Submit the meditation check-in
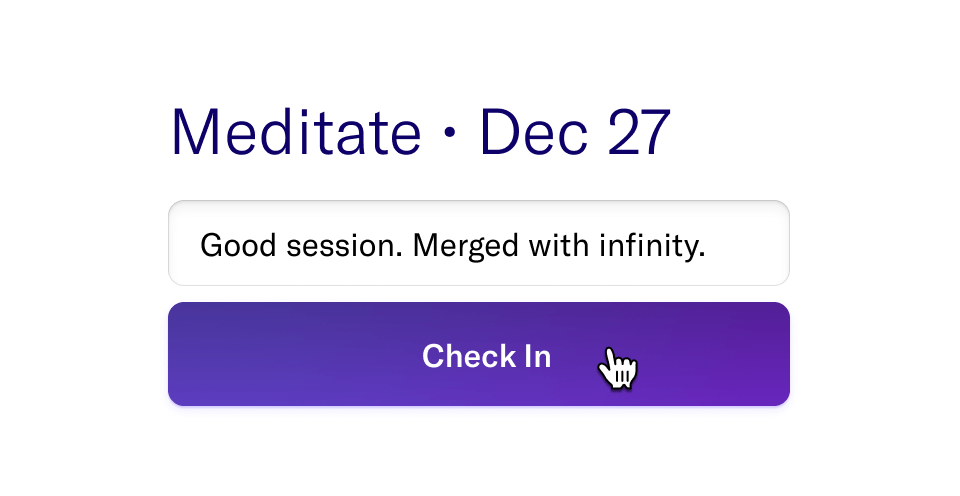960x496 pixels. pos(479,354)
